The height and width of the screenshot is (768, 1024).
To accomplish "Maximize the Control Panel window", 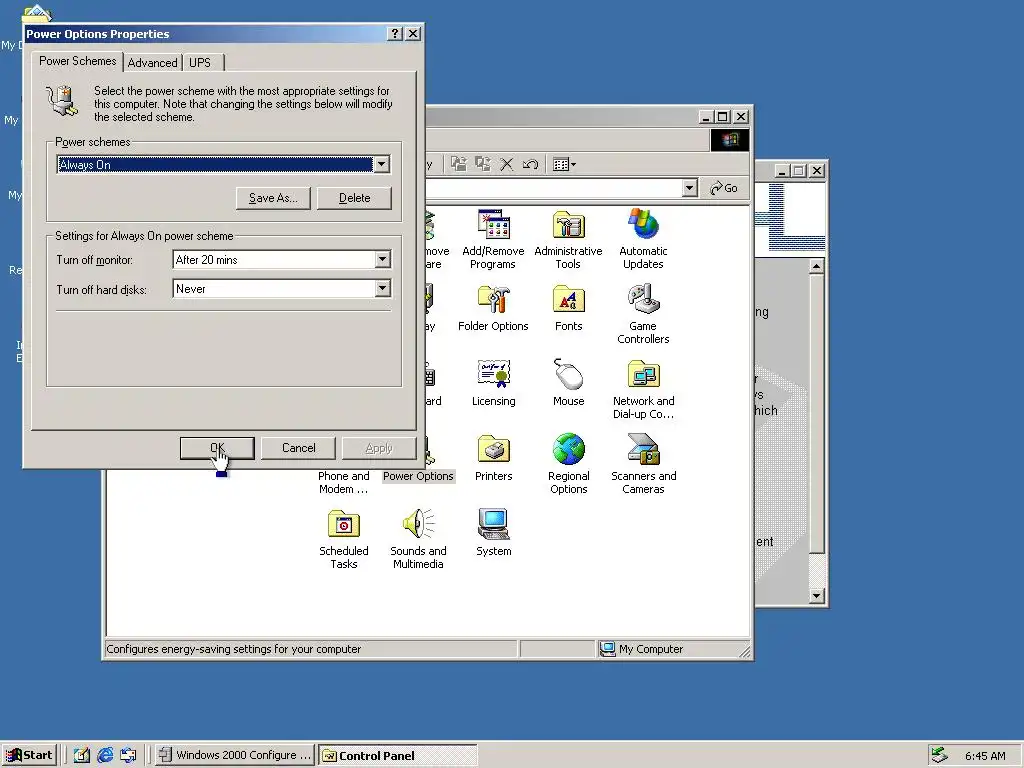I will click(x=722, y=117).
